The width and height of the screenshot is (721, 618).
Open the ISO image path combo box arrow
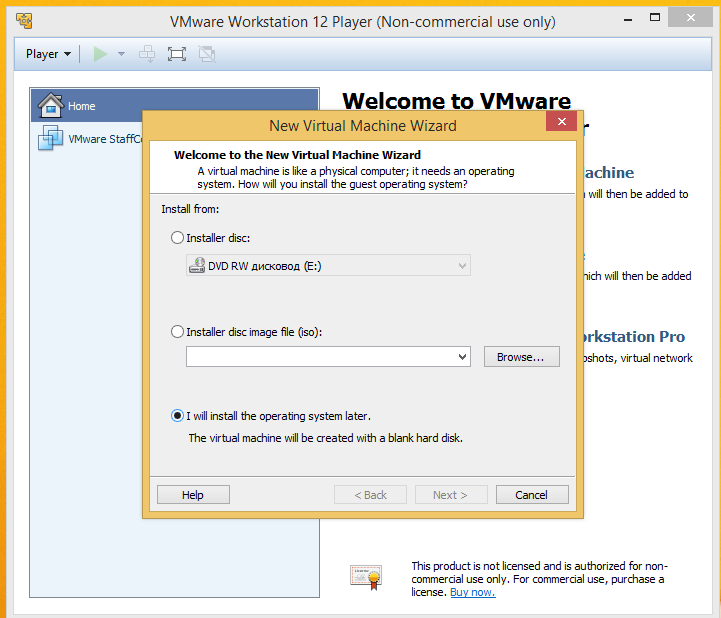[x=462, y=357]
